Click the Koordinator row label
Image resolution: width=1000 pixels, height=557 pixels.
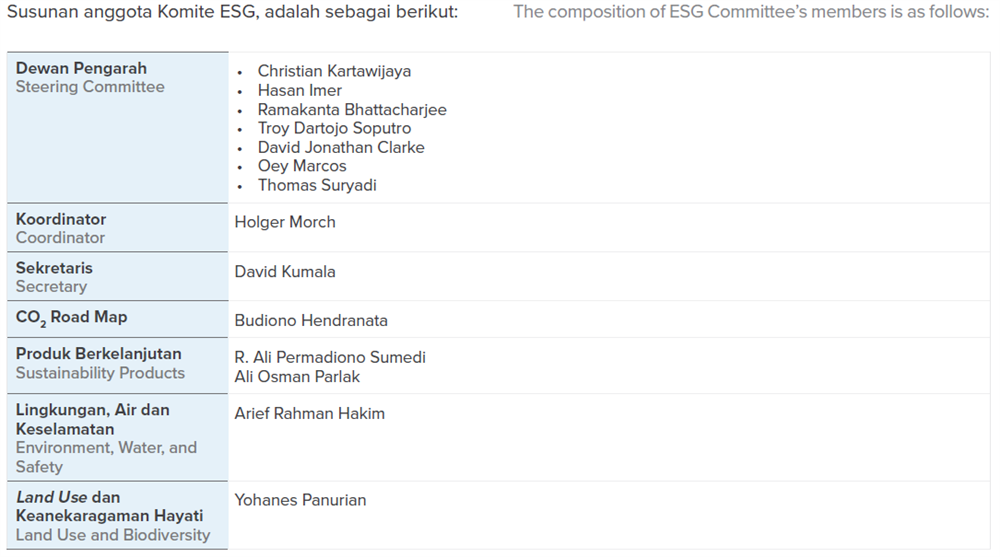[117, 228]
